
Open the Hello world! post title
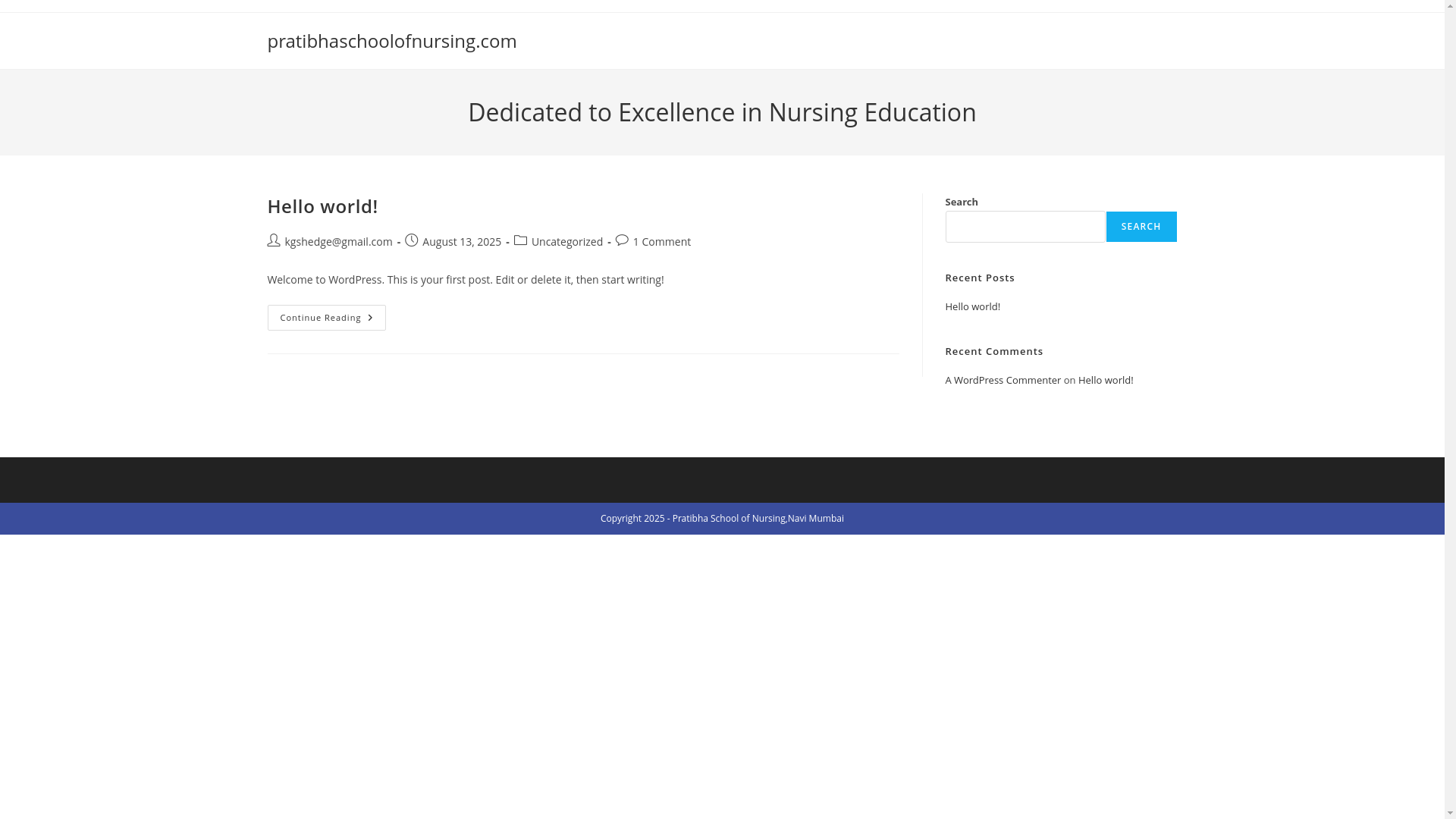click(322, 206)
